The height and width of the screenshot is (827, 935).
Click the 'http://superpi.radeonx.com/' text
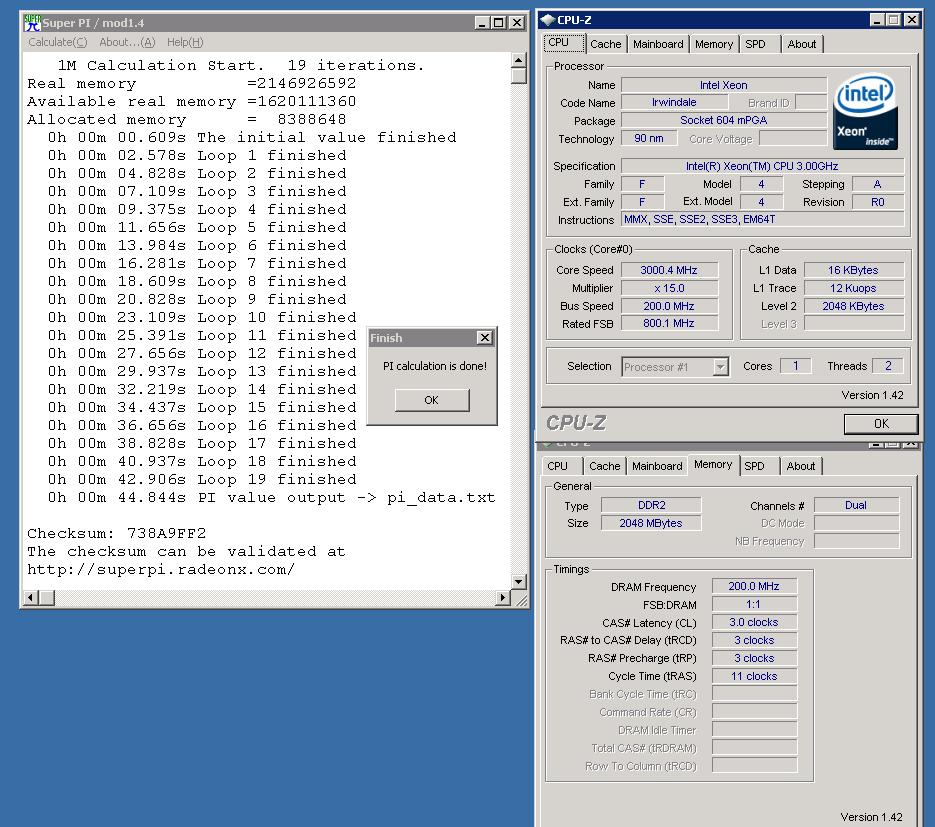pyautogui.click(x=161, y=569)
